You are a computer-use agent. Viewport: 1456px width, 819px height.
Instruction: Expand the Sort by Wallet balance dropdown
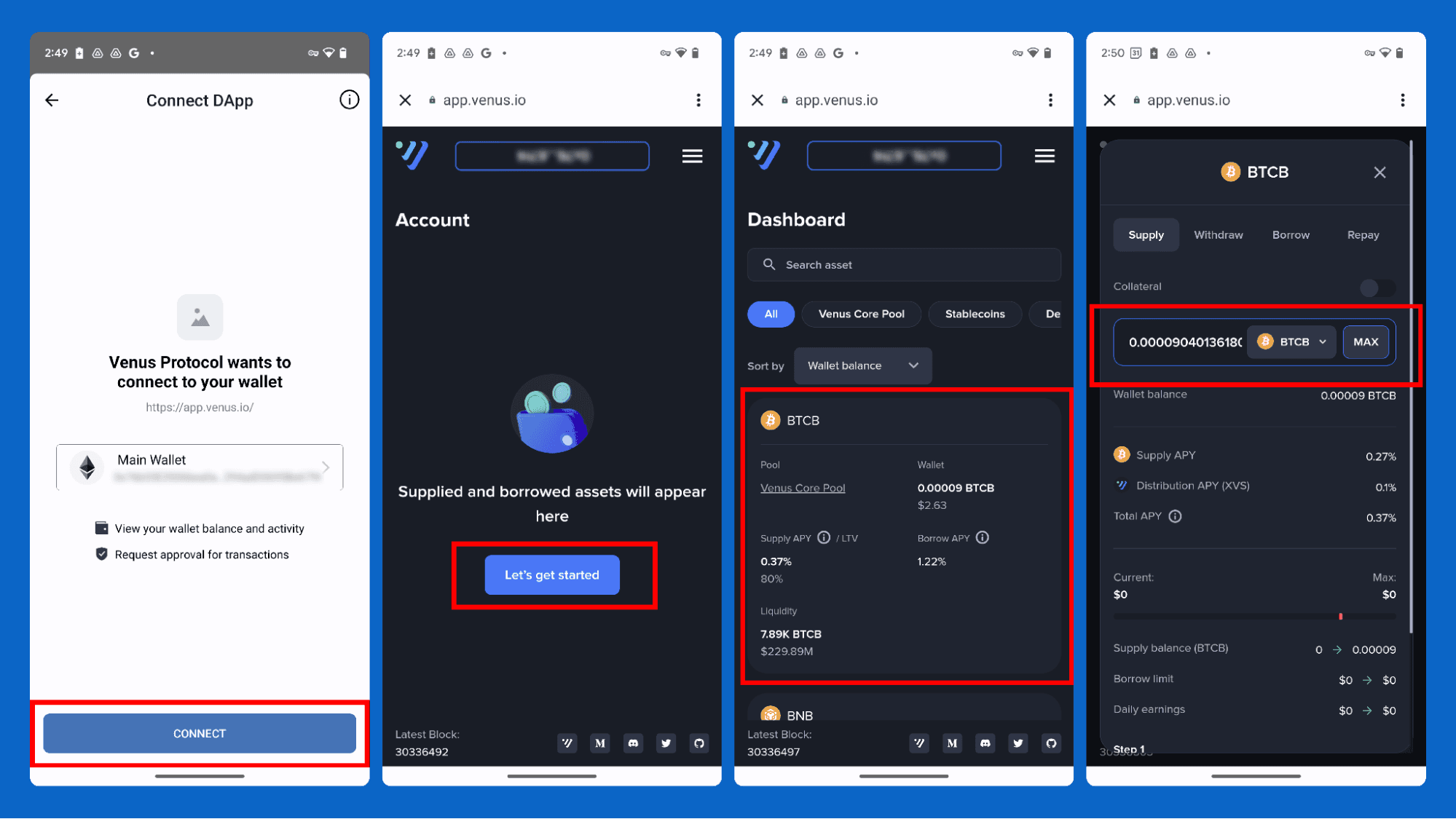click(862, 365)
